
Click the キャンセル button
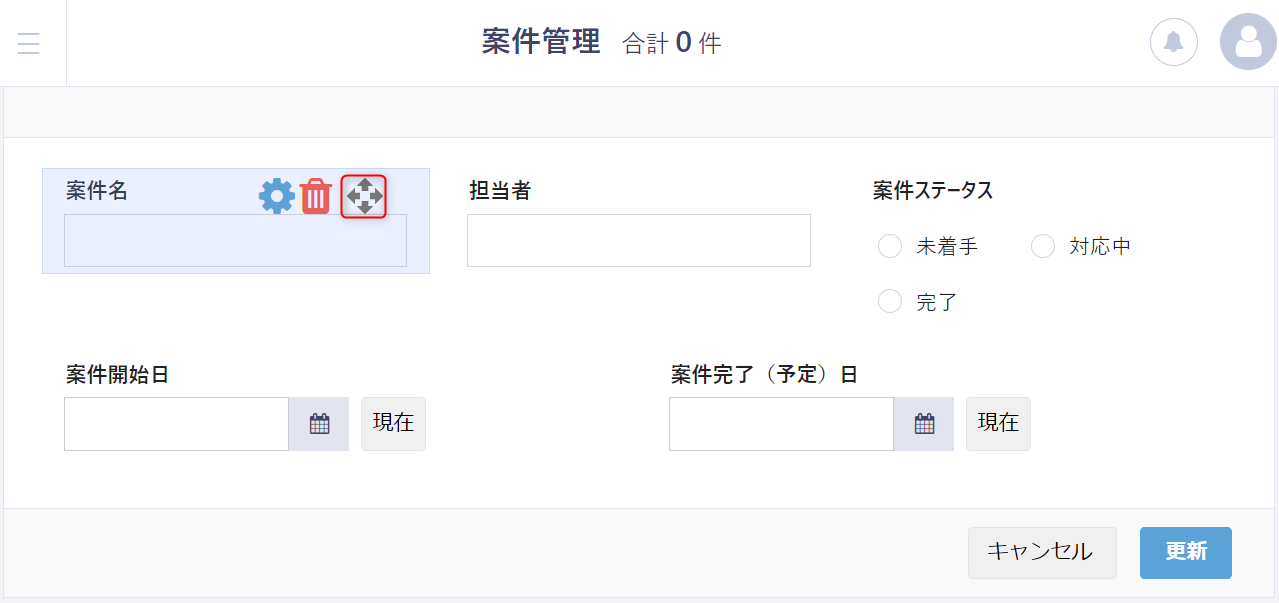pyautogui.click(x=1042, y=552)
